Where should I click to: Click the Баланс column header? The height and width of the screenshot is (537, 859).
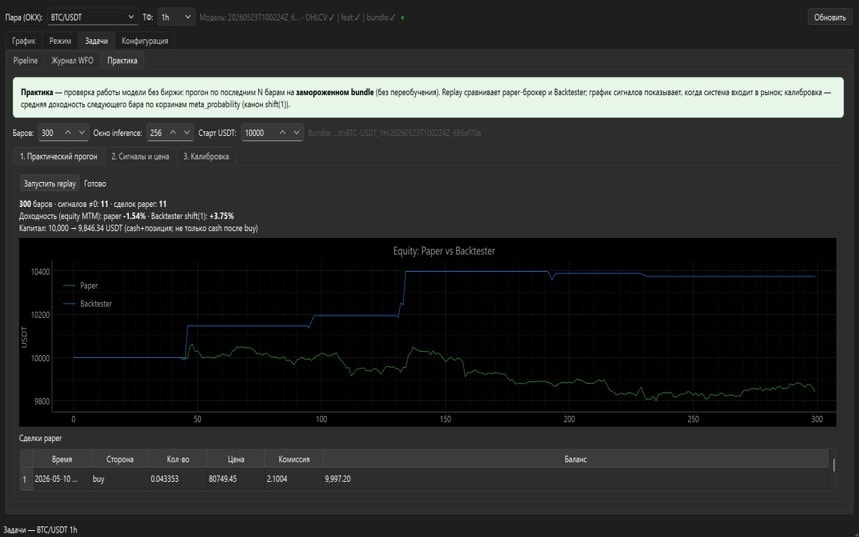pyautogui.click(x=575, y=459)
